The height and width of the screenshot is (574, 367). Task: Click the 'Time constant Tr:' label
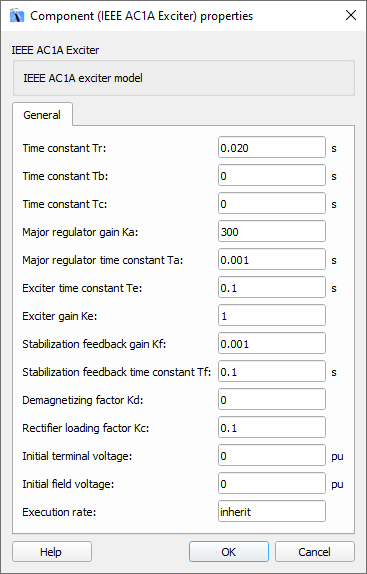pyautogui.click(x=64, y=148)
